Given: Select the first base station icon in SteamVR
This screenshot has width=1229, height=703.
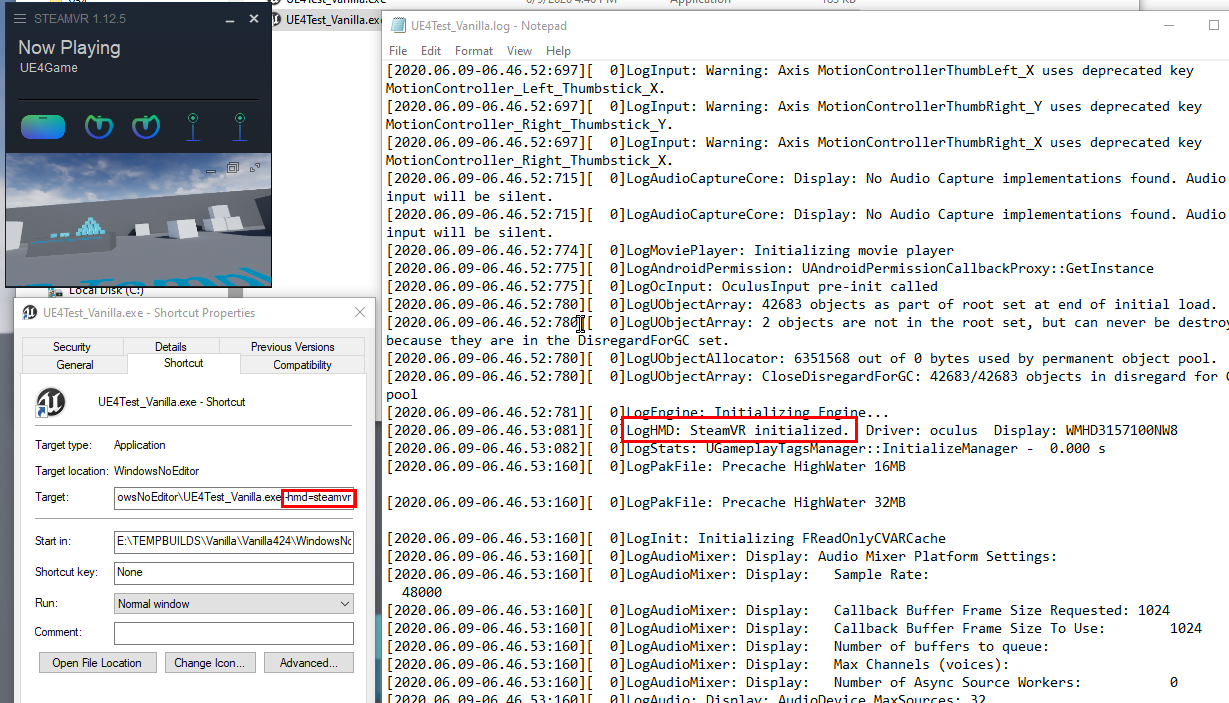Looking at the screenshot, I should click(192, 128).
